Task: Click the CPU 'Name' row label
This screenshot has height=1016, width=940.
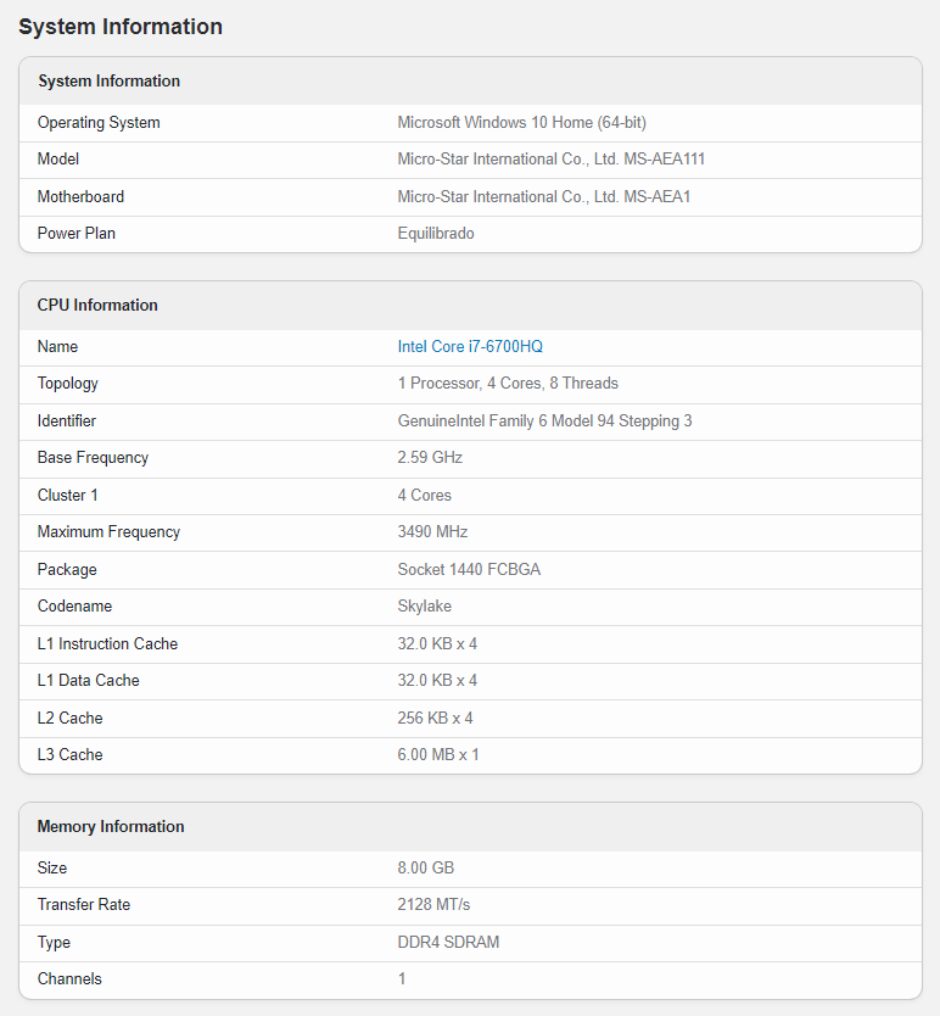Action: click(58, 347)
